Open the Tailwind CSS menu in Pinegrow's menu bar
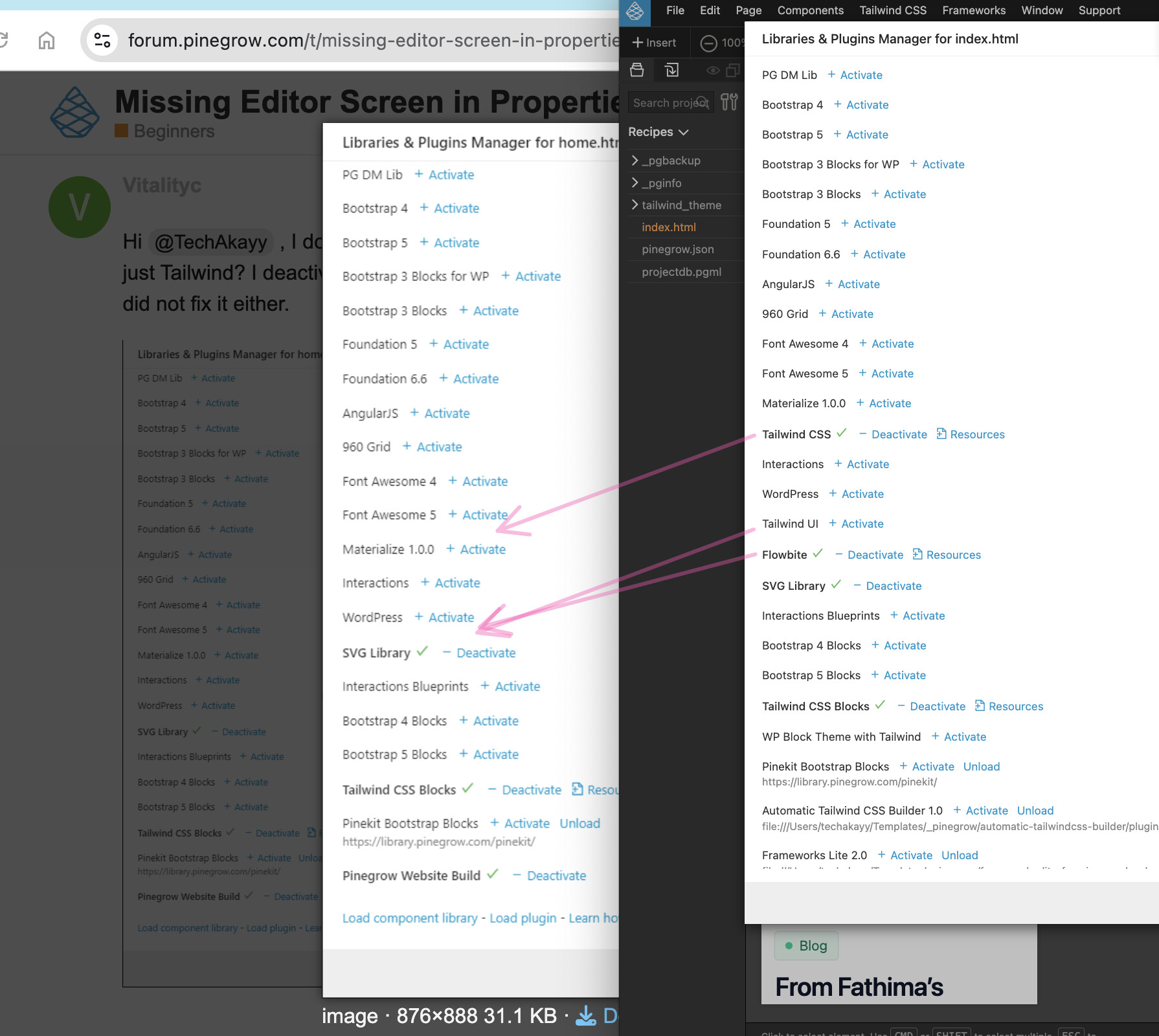Image resolution: width=1159 pixels, height=1036 pixels. pyautogui.click(x=893, y=10)
